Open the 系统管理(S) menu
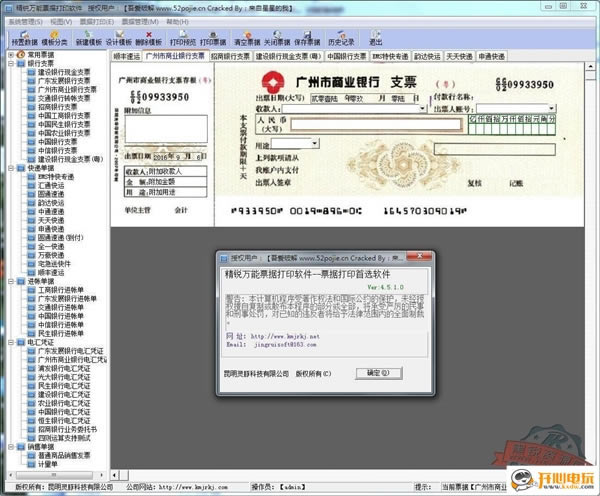Image resolution: width=600 pixels, height=496 pixels. 25,22
